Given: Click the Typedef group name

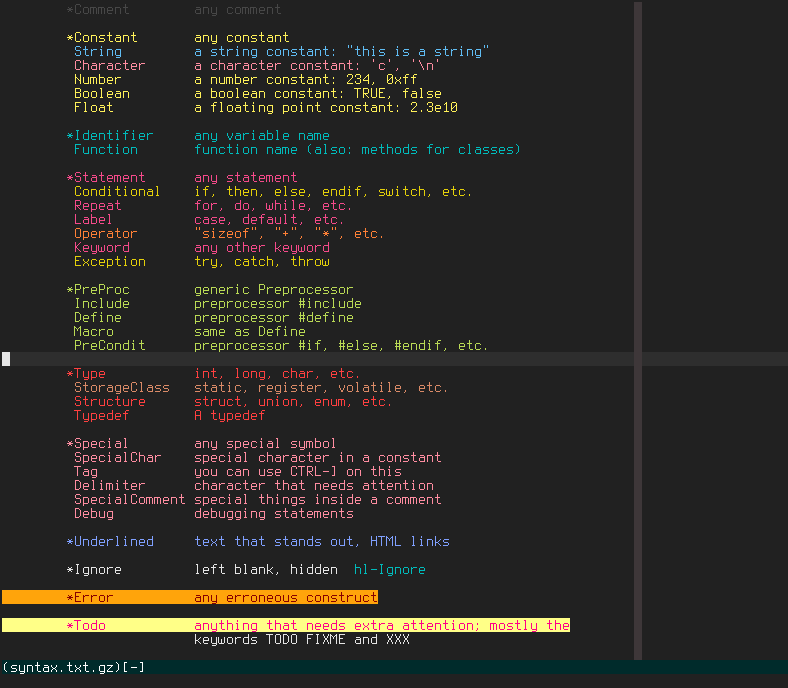Looking at the screenshot, I should [102, 416].
